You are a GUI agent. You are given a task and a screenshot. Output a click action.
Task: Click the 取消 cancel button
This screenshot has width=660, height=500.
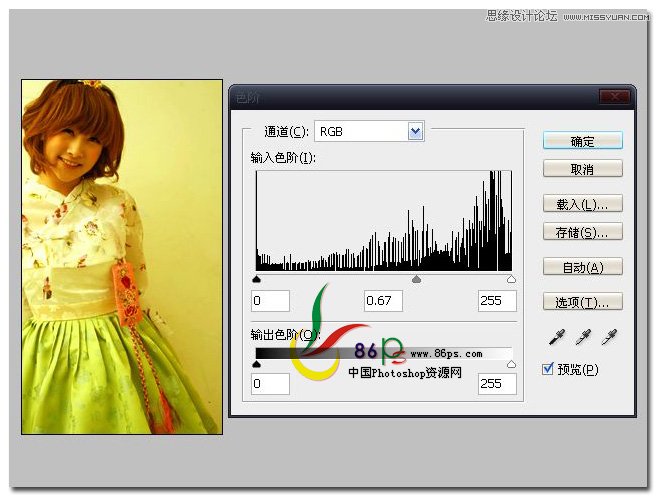(583, 169)
